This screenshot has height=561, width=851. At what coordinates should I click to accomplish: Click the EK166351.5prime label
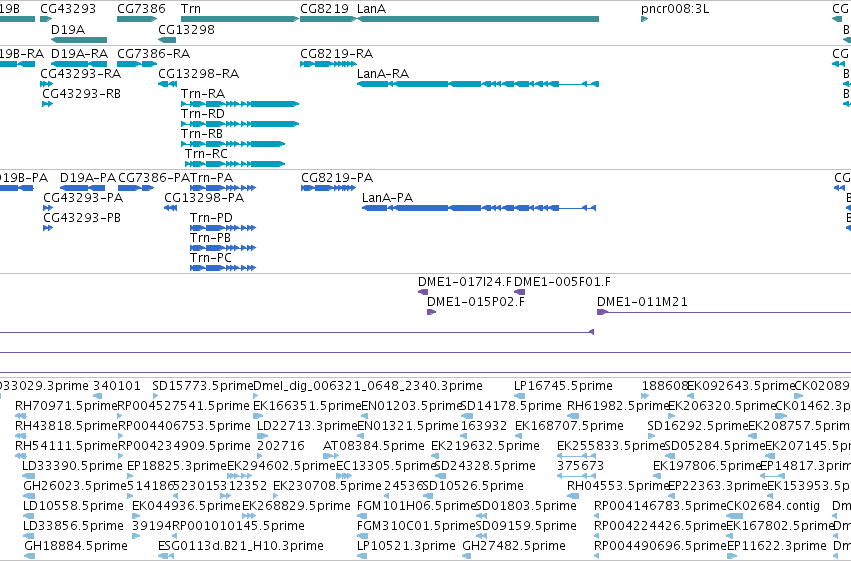point(305,406)
